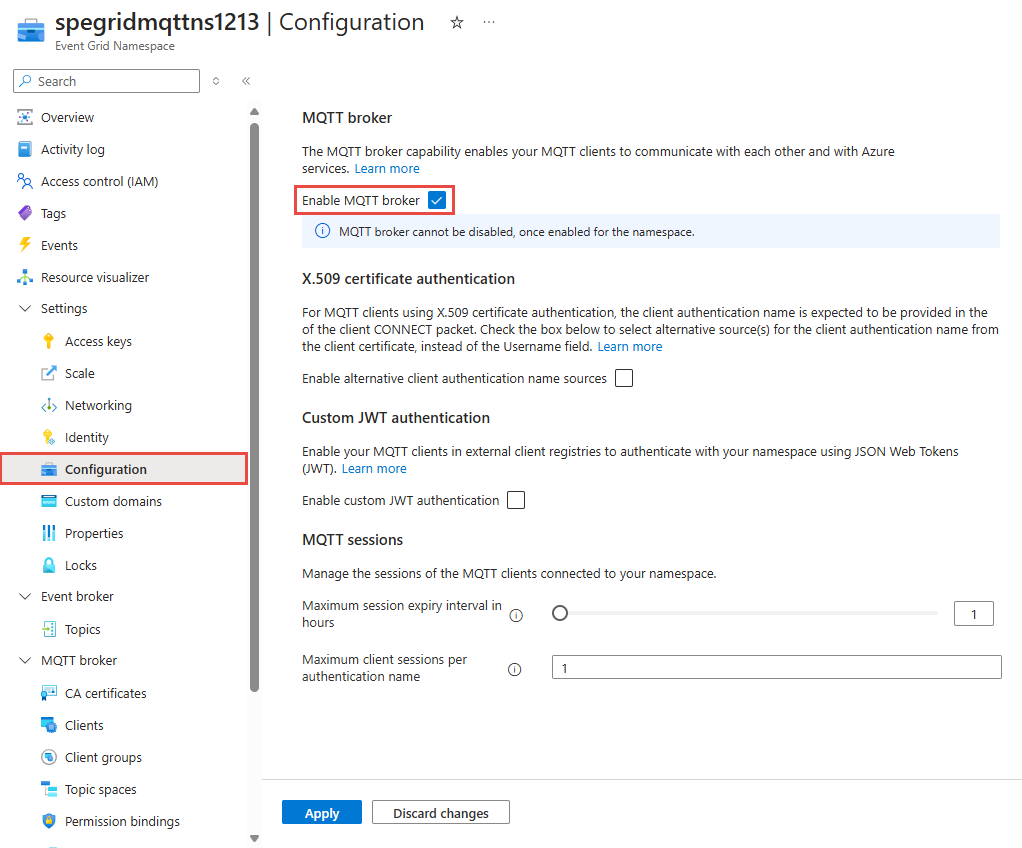1022x848 pixels.
Task: Click the Scale icon in sidebar
Action: tap(48, 373)
